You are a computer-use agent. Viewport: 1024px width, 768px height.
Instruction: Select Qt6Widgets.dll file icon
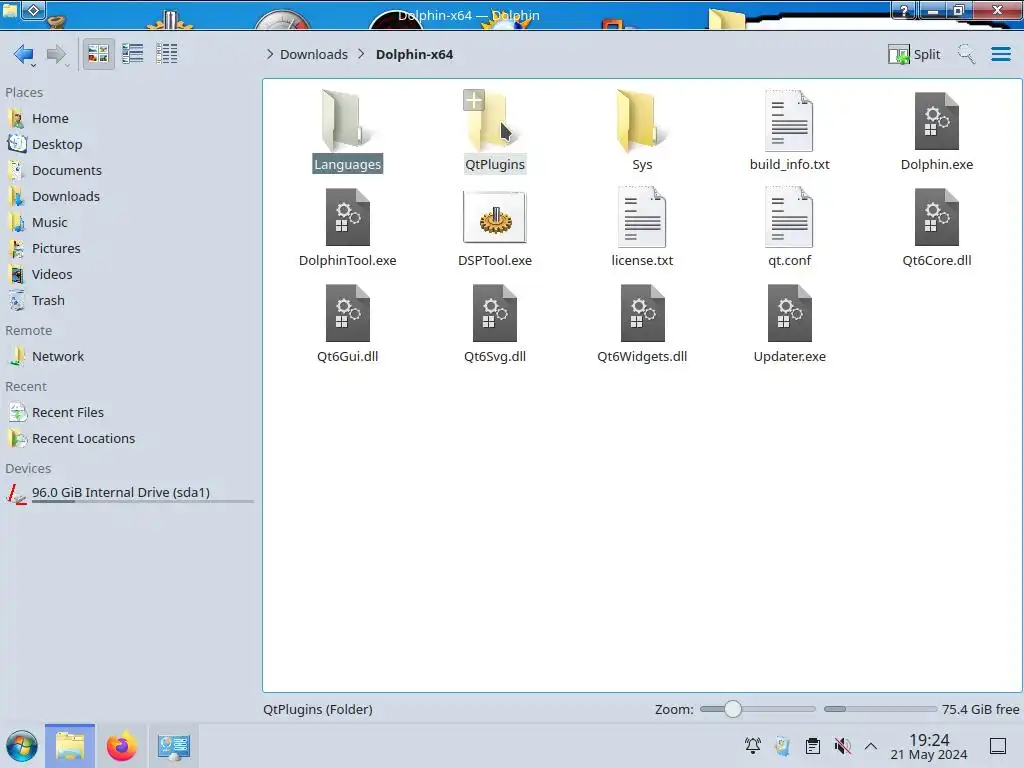642,313
